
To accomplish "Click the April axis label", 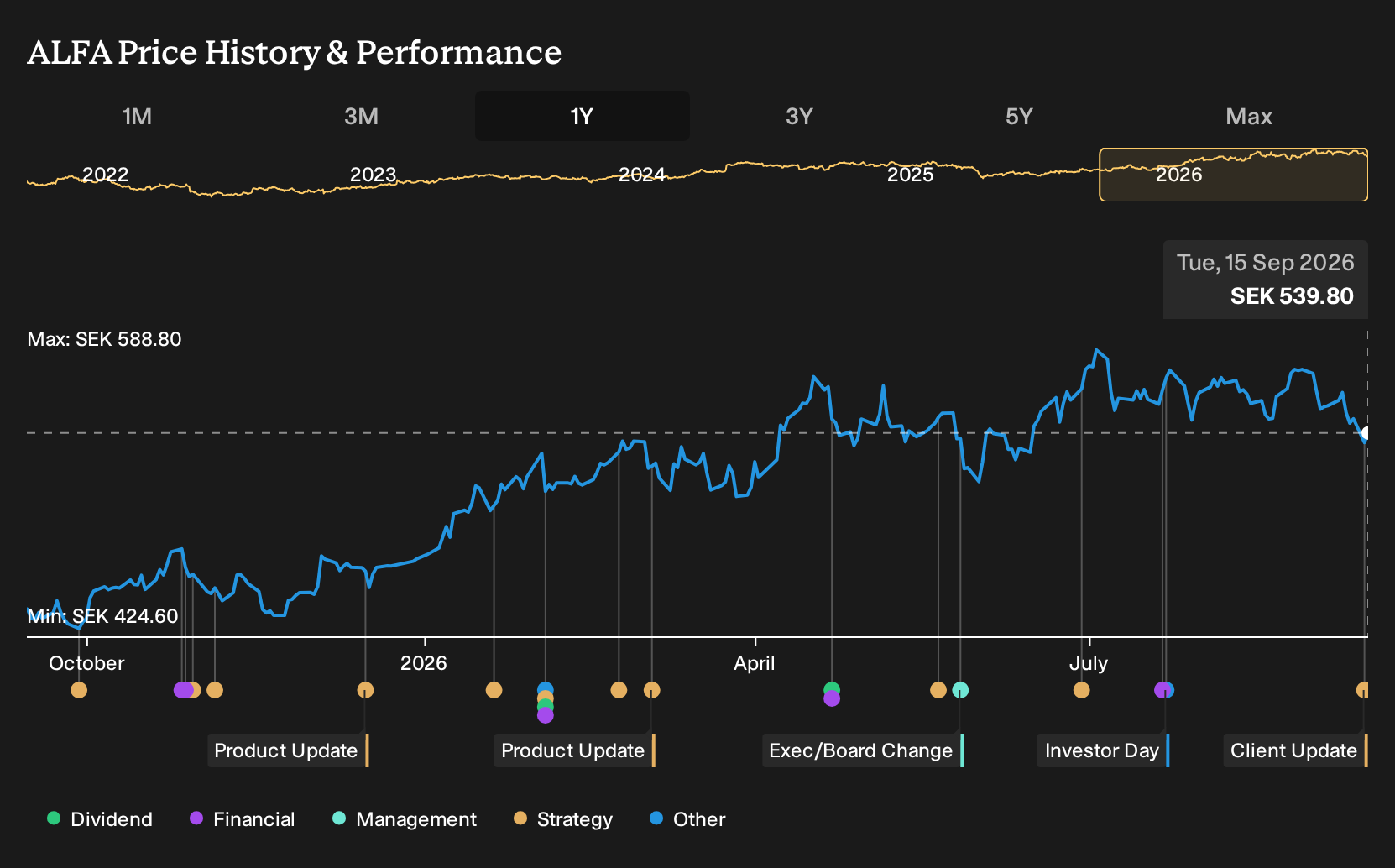I will click(x=755, y=663).
